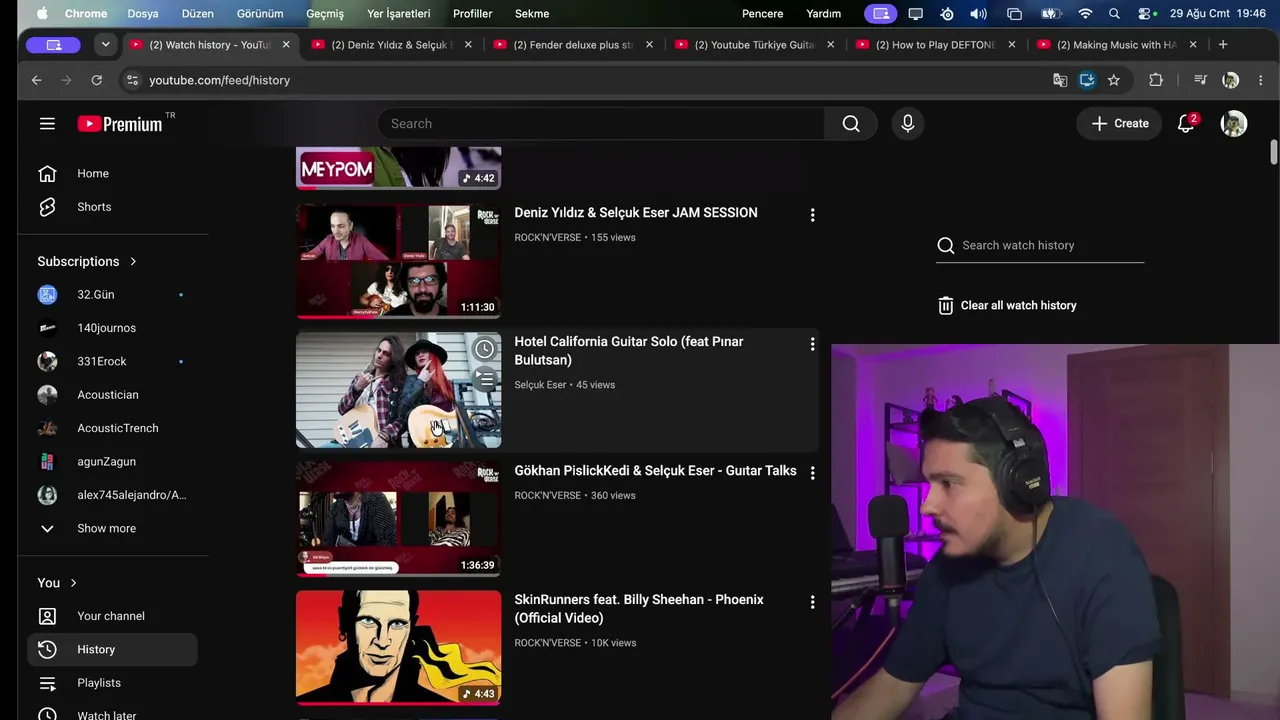Bookmark this page with star icon

pos(1114,80)
